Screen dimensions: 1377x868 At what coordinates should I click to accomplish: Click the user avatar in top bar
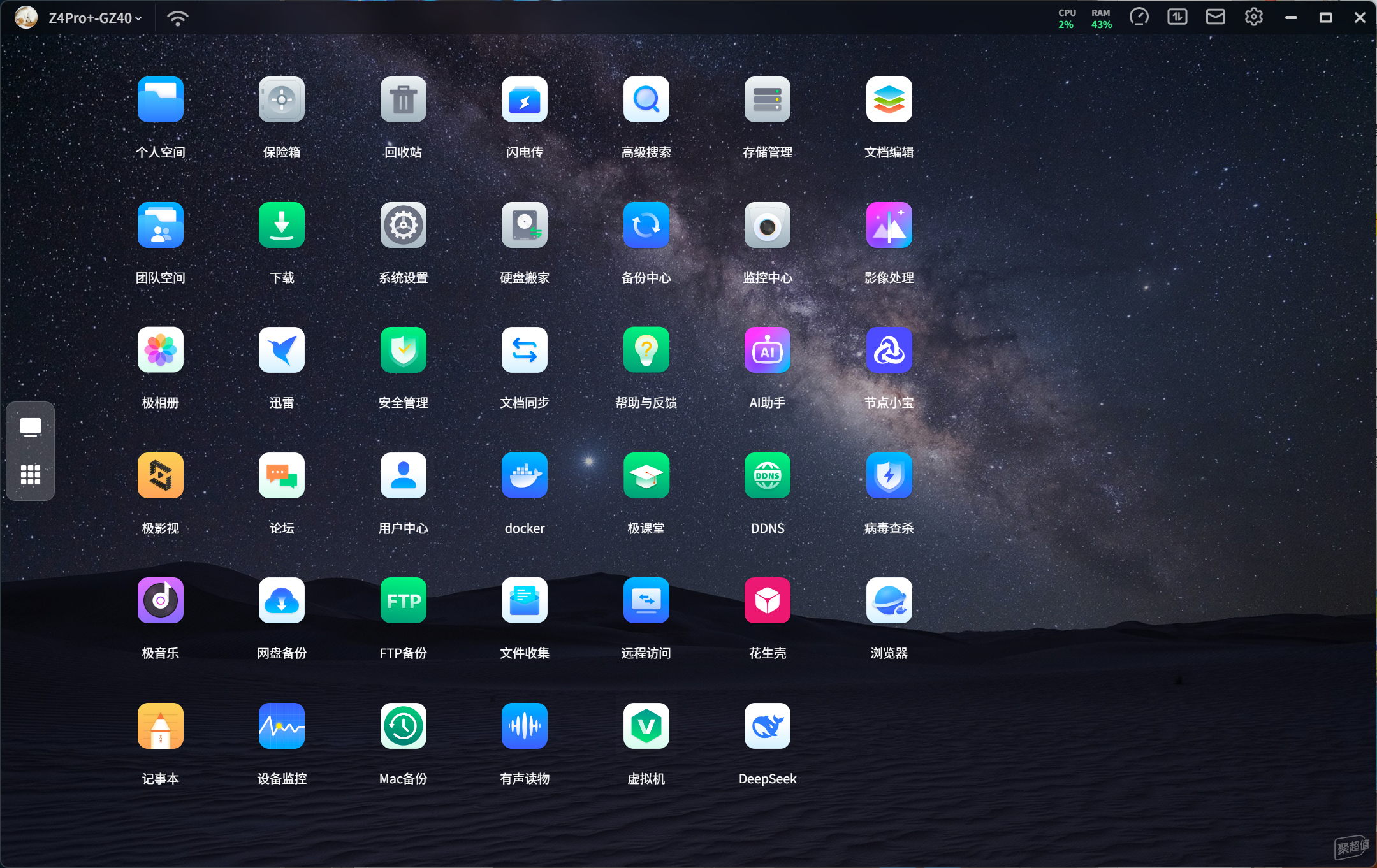[25, 17]
